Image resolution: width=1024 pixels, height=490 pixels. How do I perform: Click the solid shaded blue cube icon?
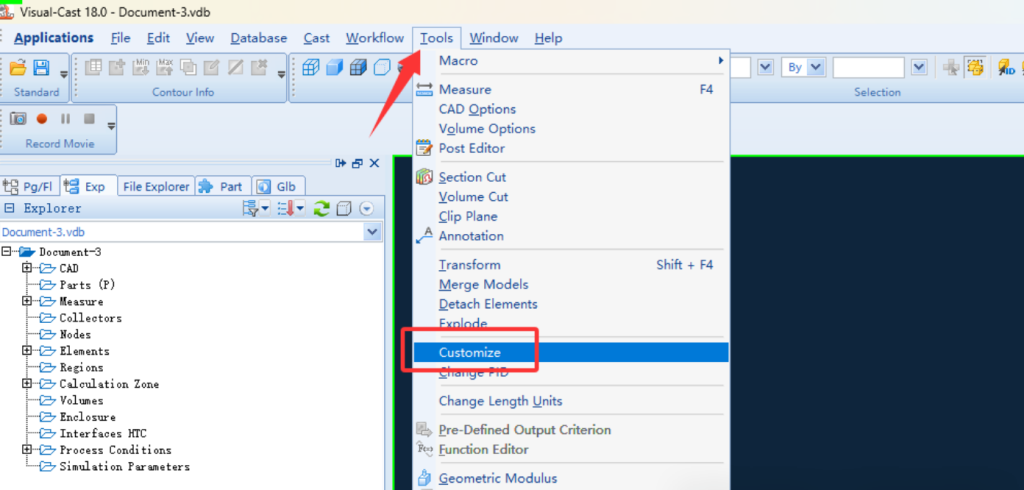tap(334, 68)
